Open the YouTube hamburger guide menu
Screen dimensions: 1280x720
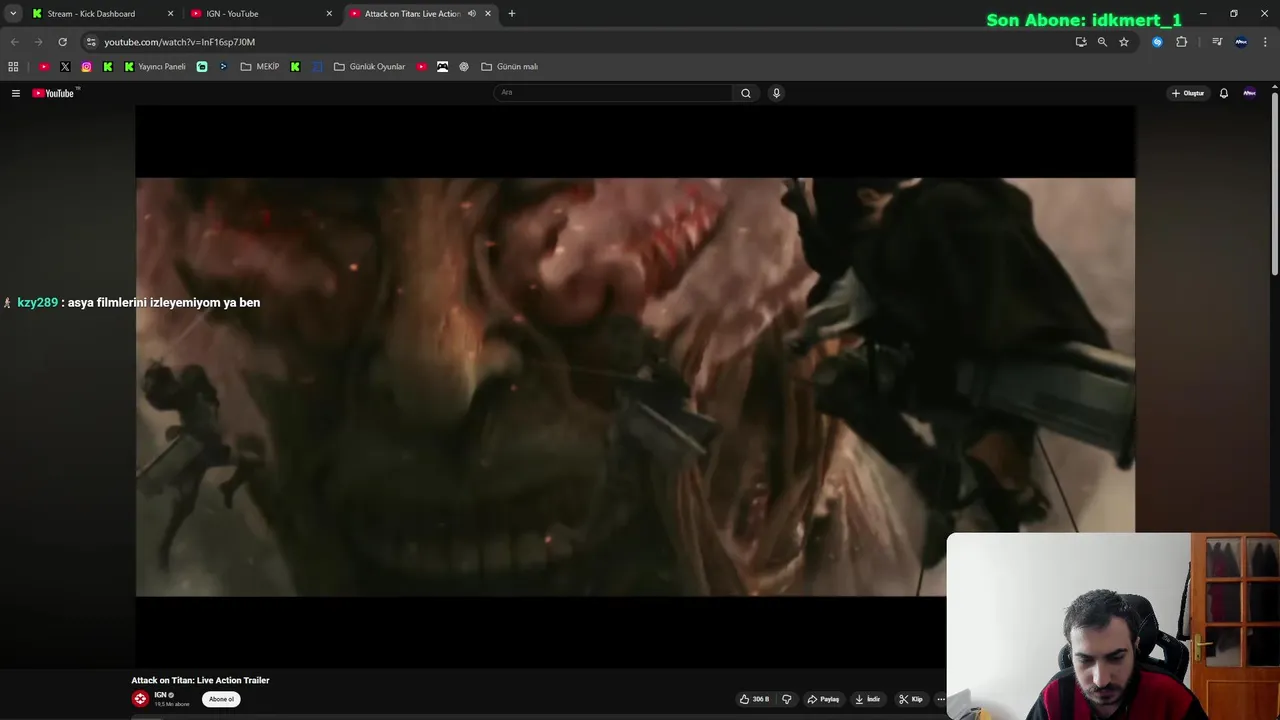pos(16,93)
